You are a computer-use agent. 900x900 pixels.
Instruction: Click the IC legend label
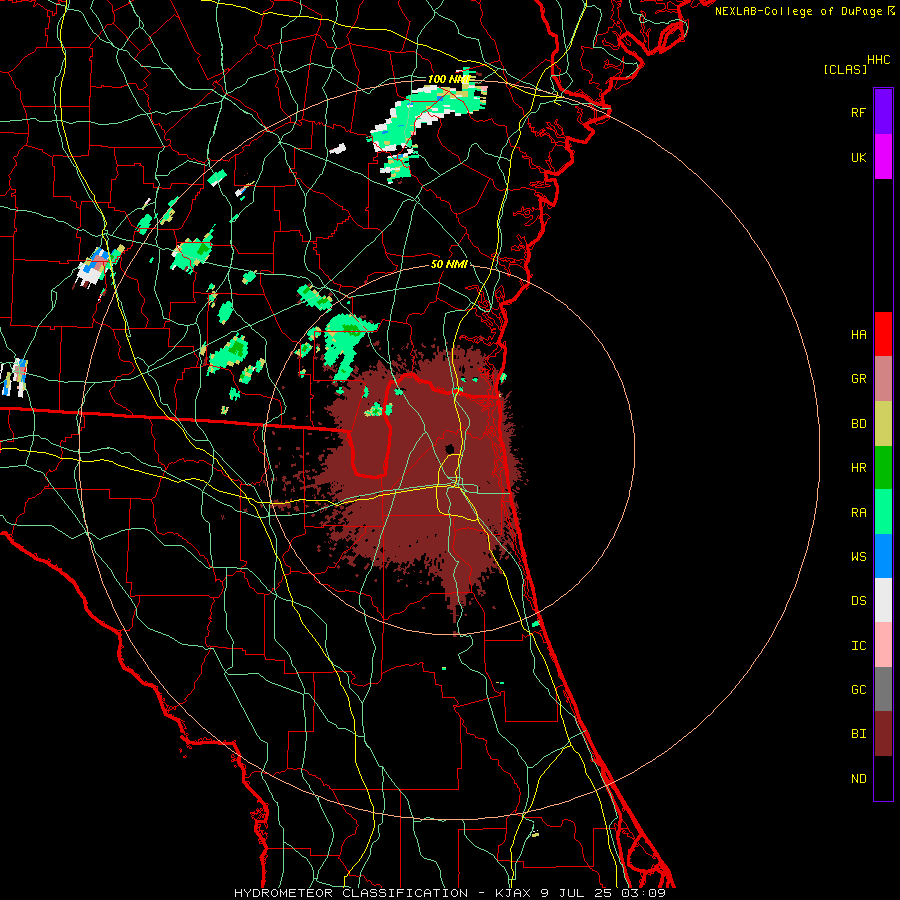coord(858,646)
